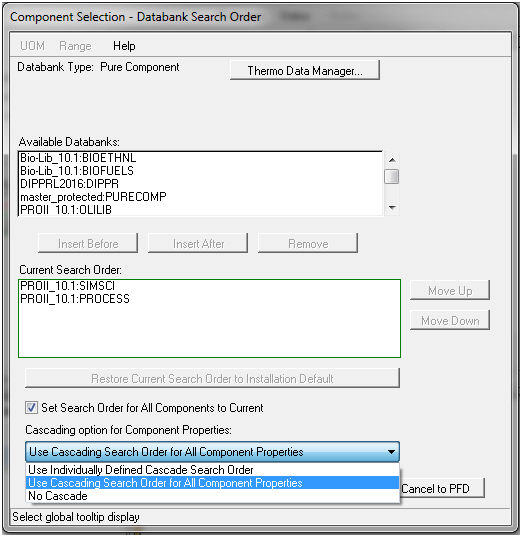Viewport: 522px width, 537px height.
Task: Click the Available Databanks scrollbar thumb
Action: 392,177
